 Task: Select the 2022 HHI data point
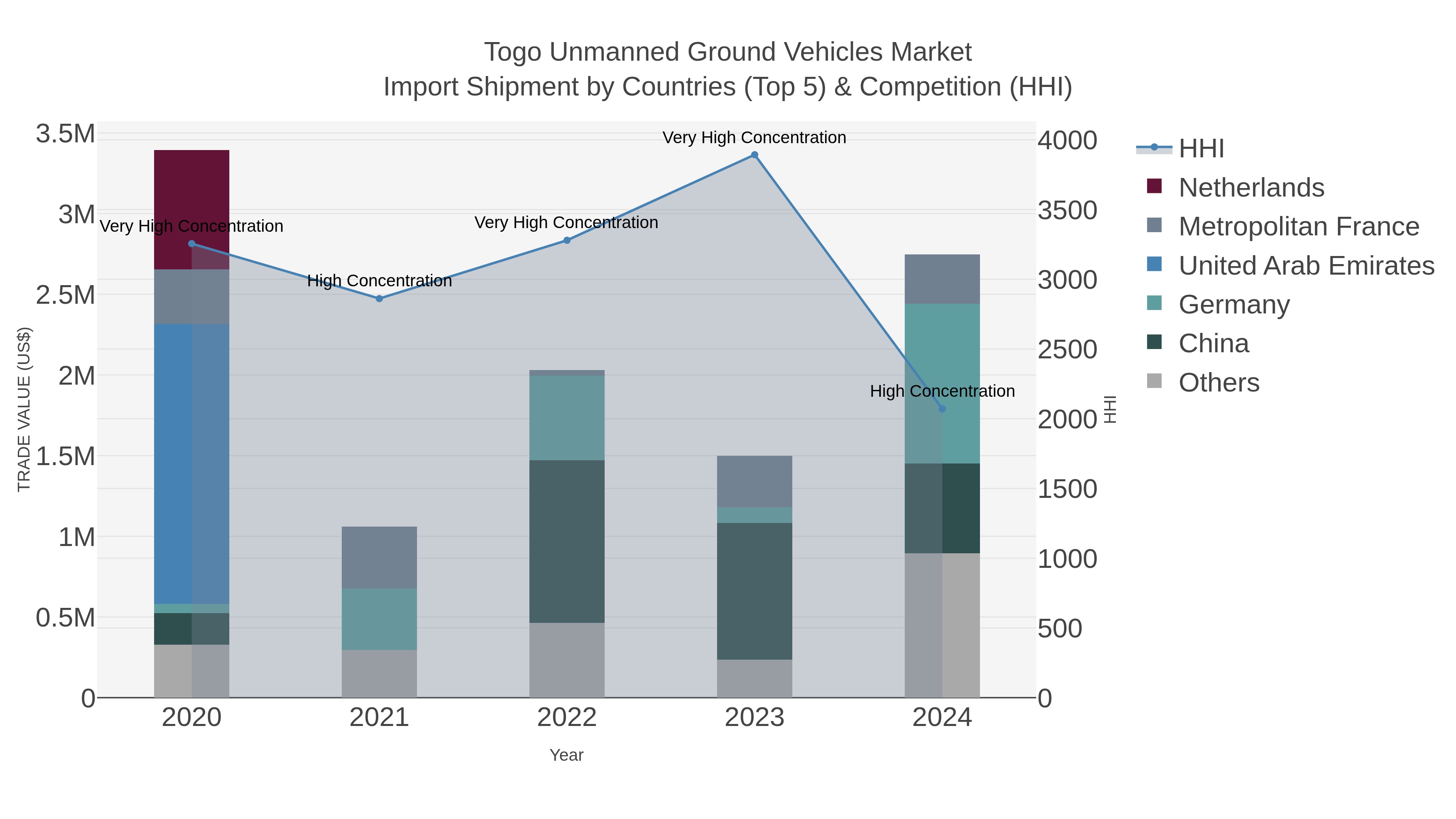coord(567,240)
